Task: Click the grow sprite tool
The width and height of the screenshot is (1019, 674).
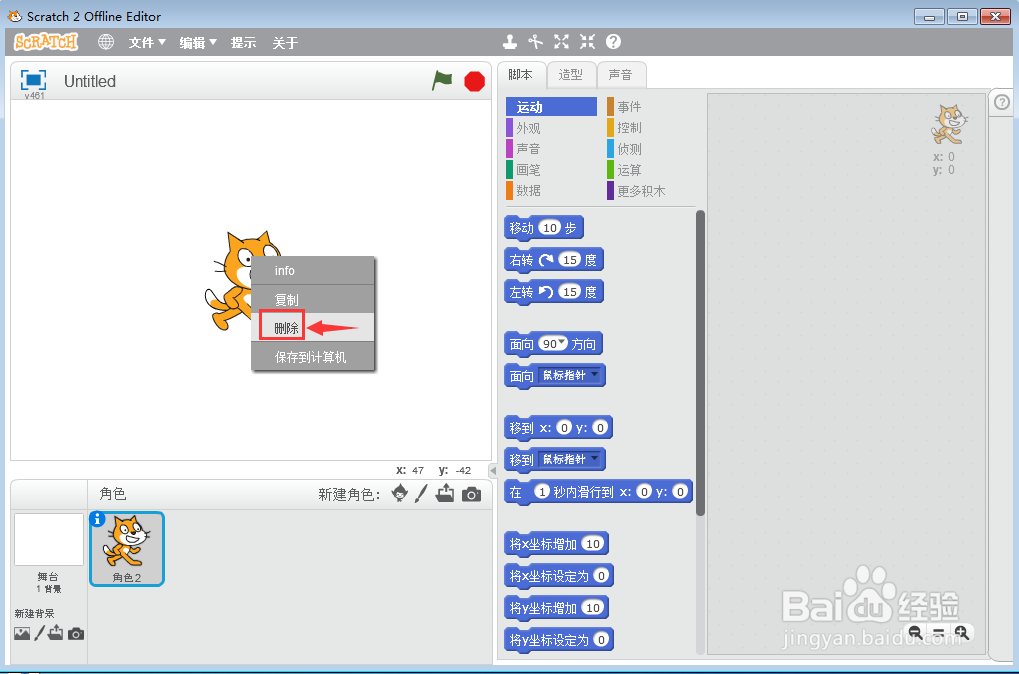Action: [x=561, y=42]
